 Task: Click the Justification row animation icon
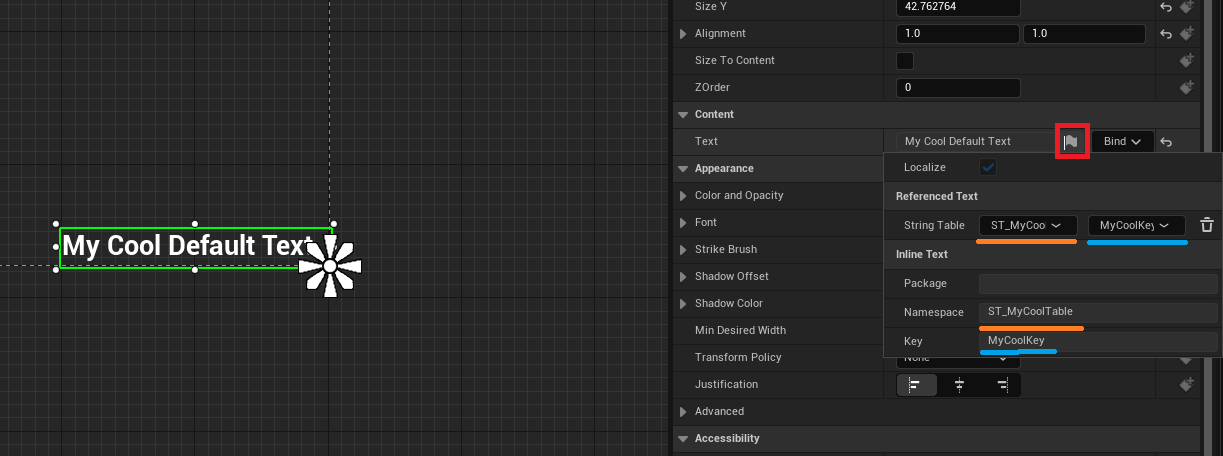pos(1187,385)
